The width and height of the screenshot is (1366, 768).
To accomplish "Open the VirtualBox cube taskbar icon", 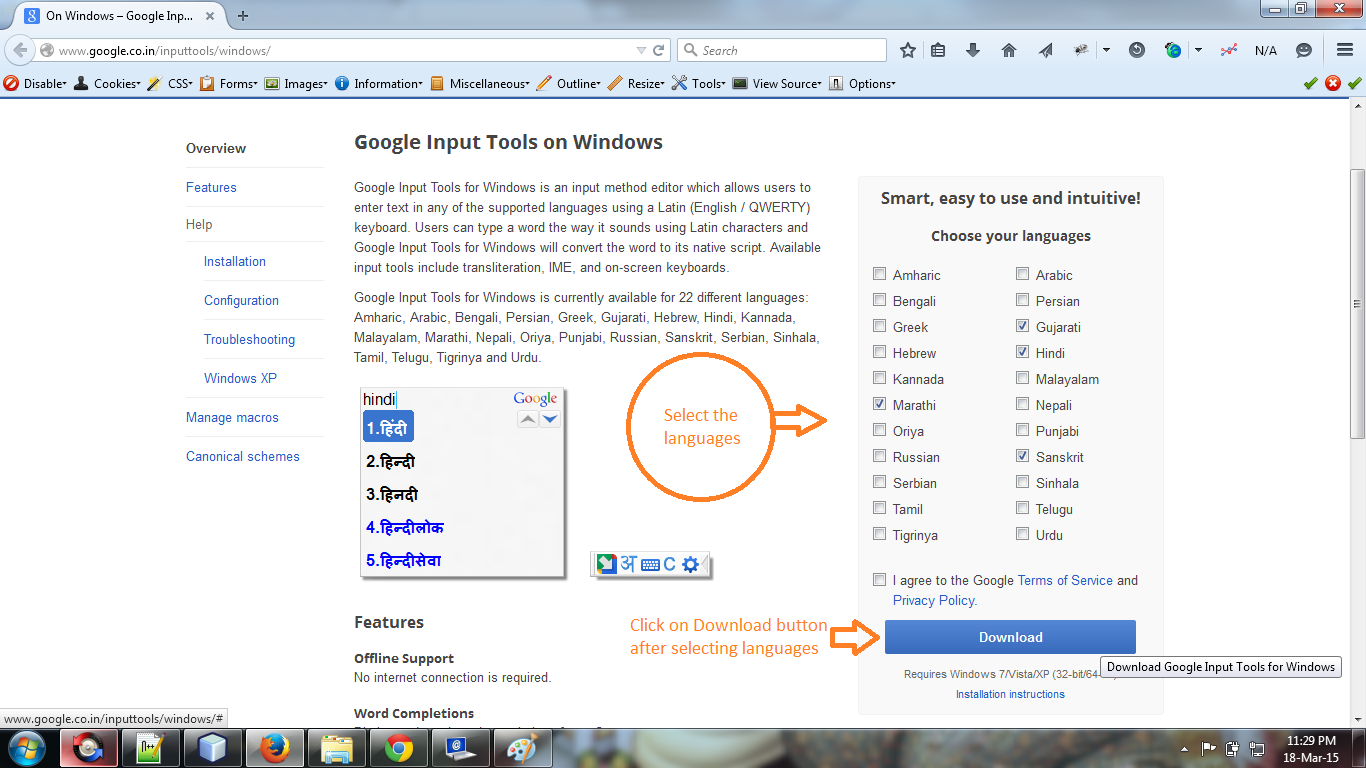I will (212, 748).
